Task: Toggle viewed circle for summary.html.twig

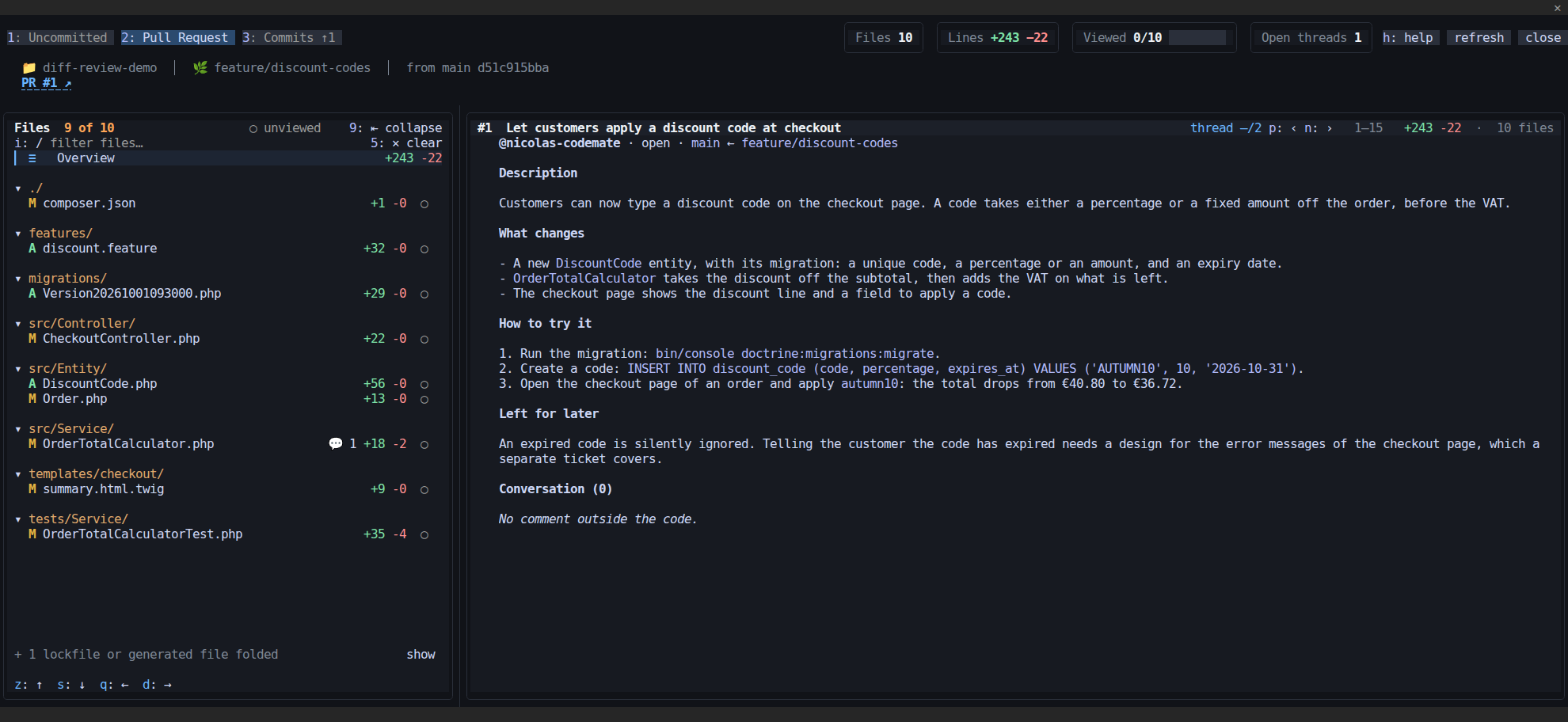Action: [x=424, y=490]
